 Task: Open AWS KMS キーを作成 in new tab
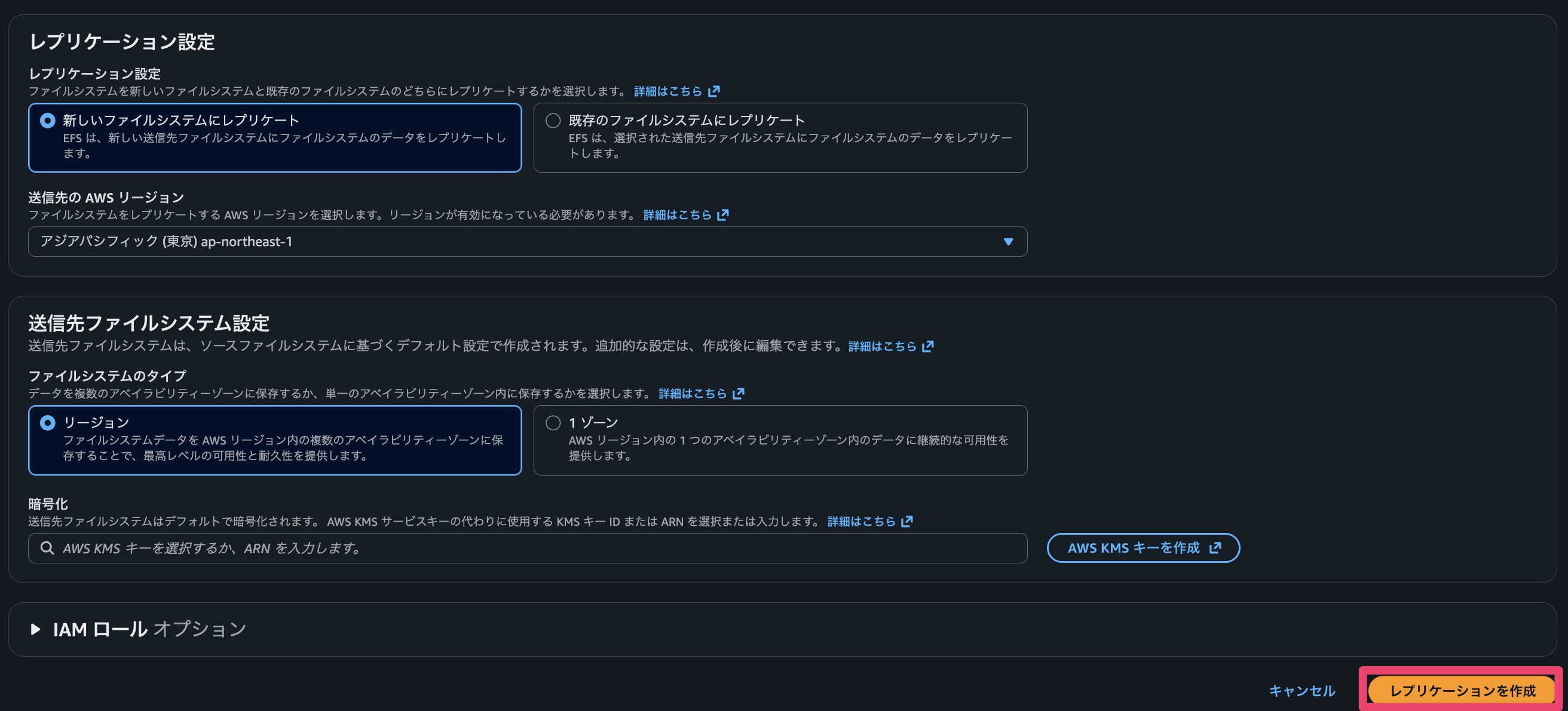click(x=1143, y=547)
